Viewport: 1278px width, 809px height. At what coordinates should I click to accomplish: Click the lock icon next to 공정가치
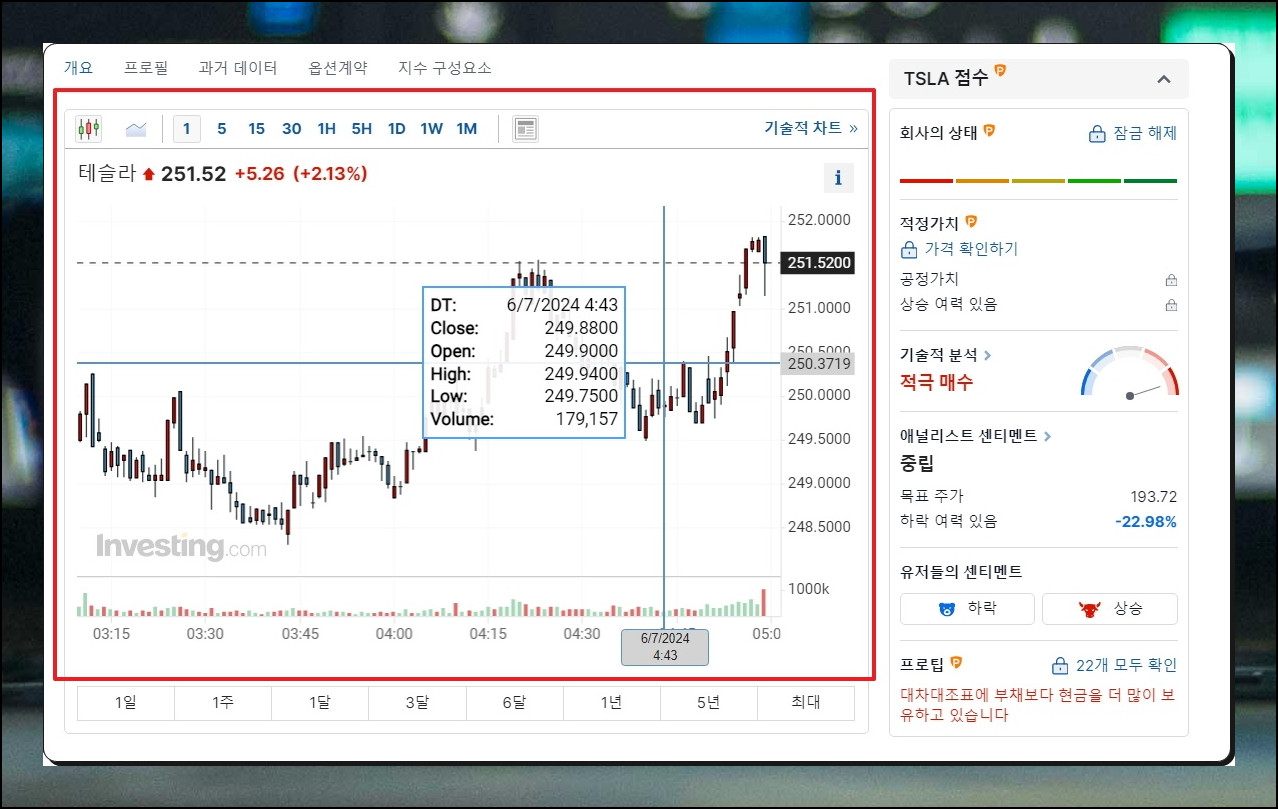(x=1171, y=280)
